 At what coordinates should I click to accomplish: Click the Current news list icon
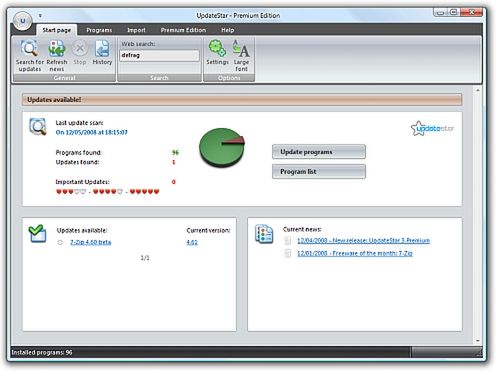264,234
